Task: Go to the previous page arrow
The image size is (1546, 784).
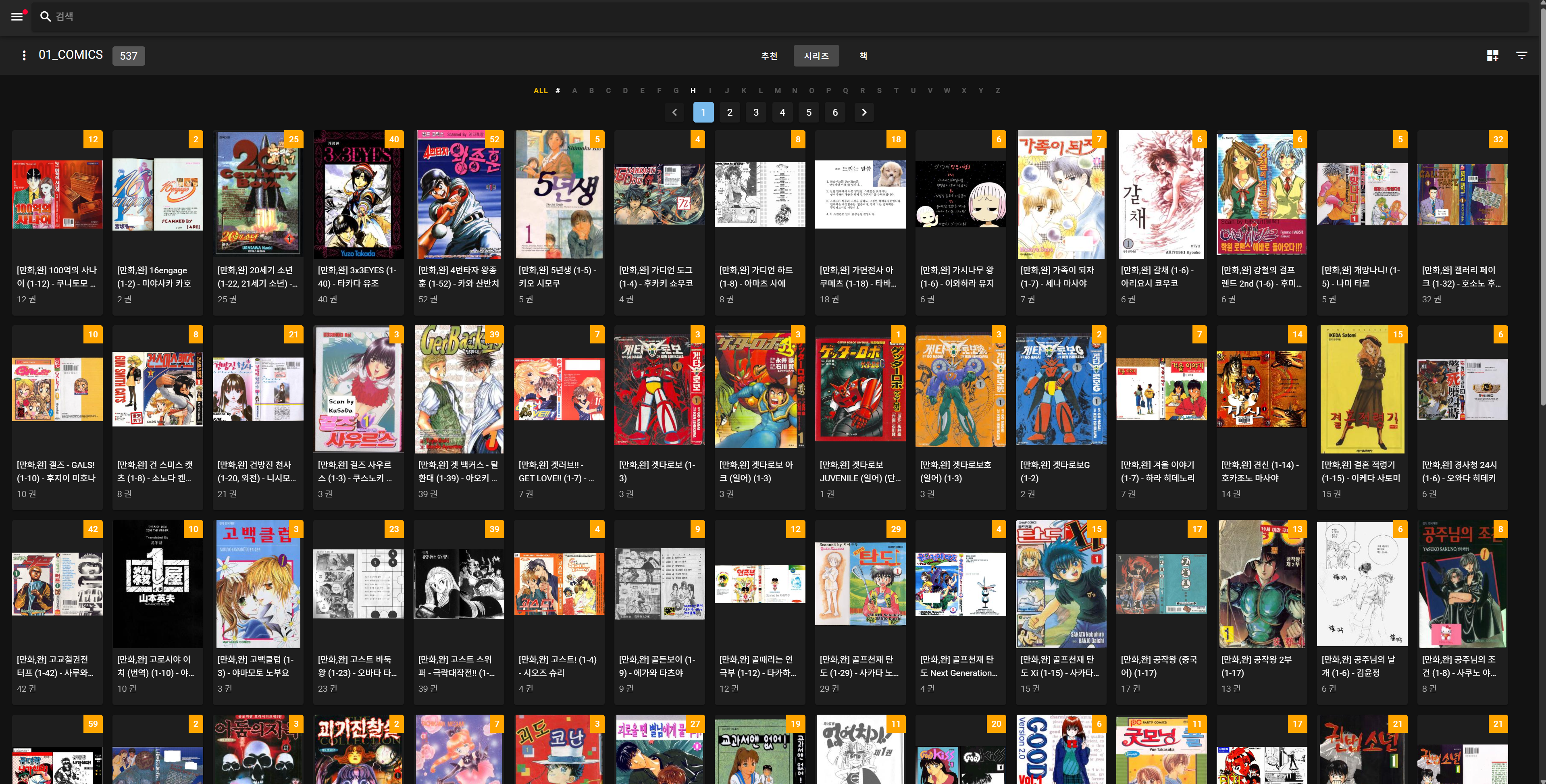Action: [674, 112]
